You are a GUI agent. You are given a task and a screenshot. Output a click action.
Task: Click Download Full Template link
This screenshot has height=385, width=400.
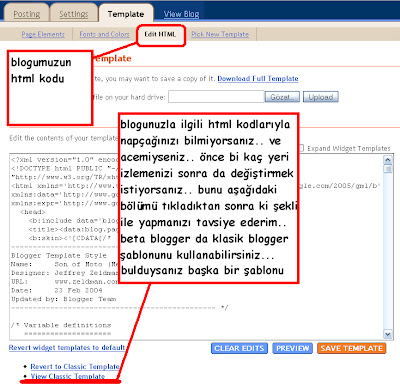point(258,79)
